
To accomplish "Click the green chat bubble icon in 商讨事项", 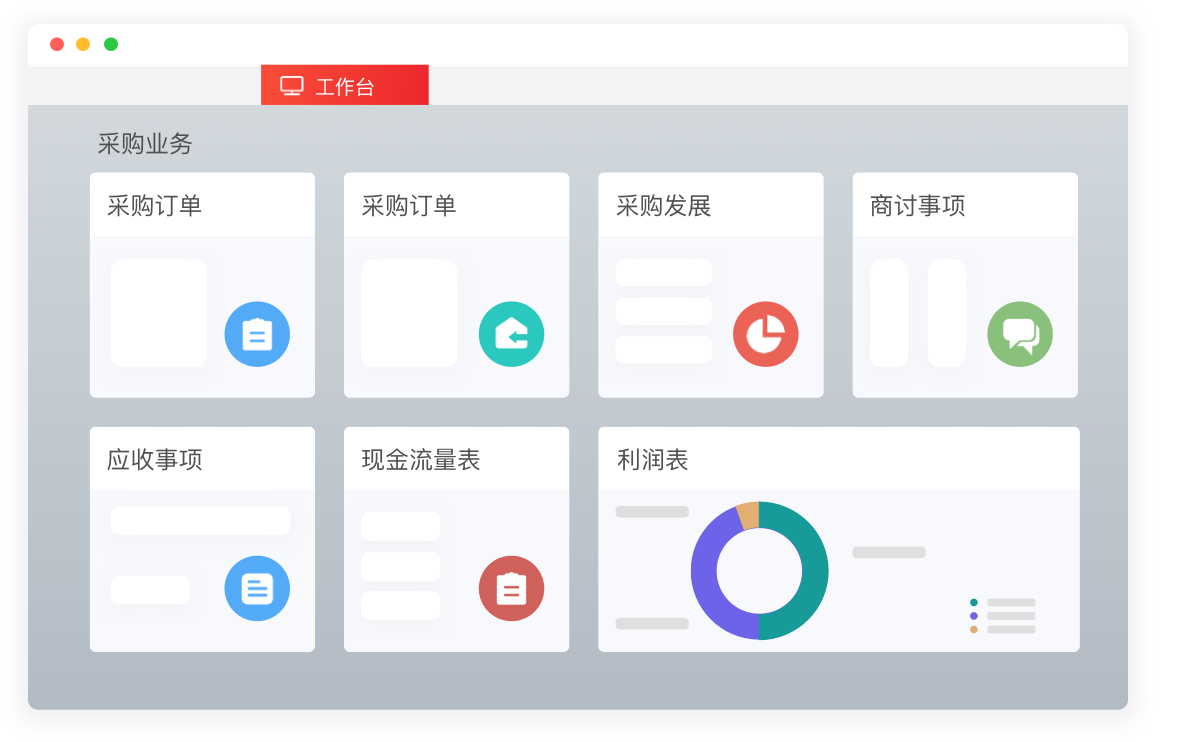I will click(1020, 334).
